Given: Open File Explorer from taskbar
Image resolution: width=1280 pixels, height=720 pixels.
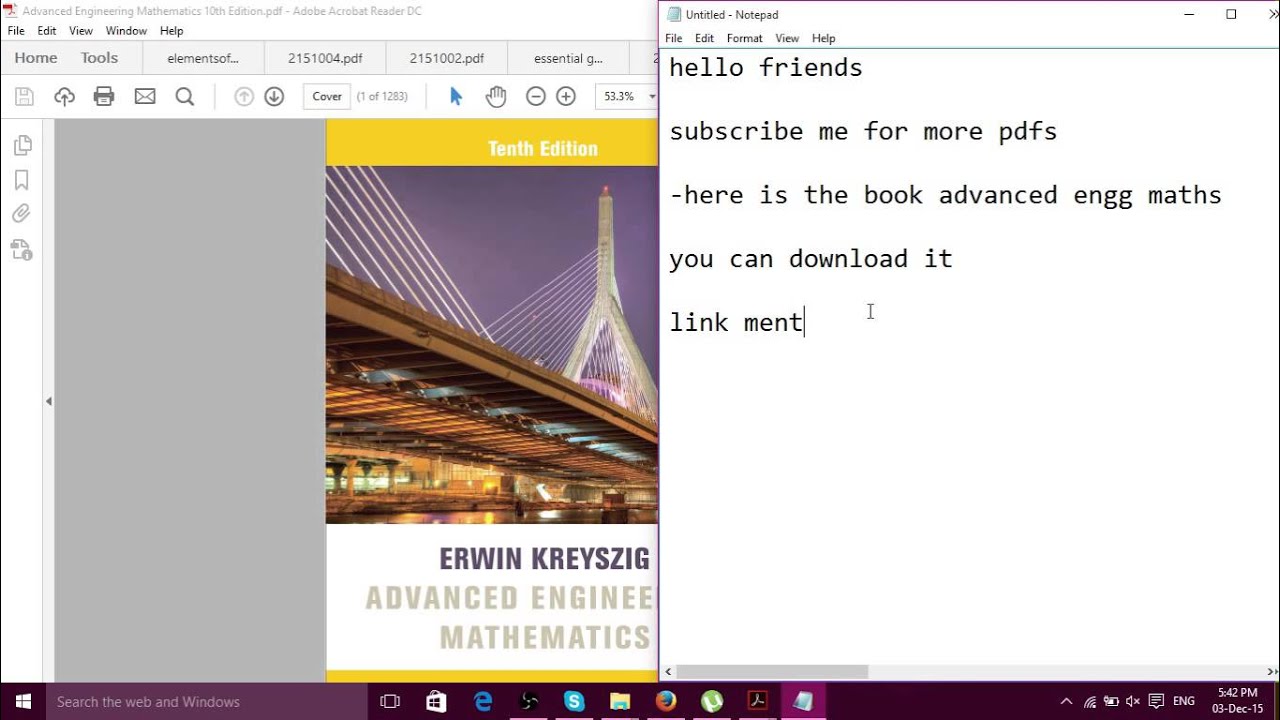Looking at the screenshot, I should (620, 702).
